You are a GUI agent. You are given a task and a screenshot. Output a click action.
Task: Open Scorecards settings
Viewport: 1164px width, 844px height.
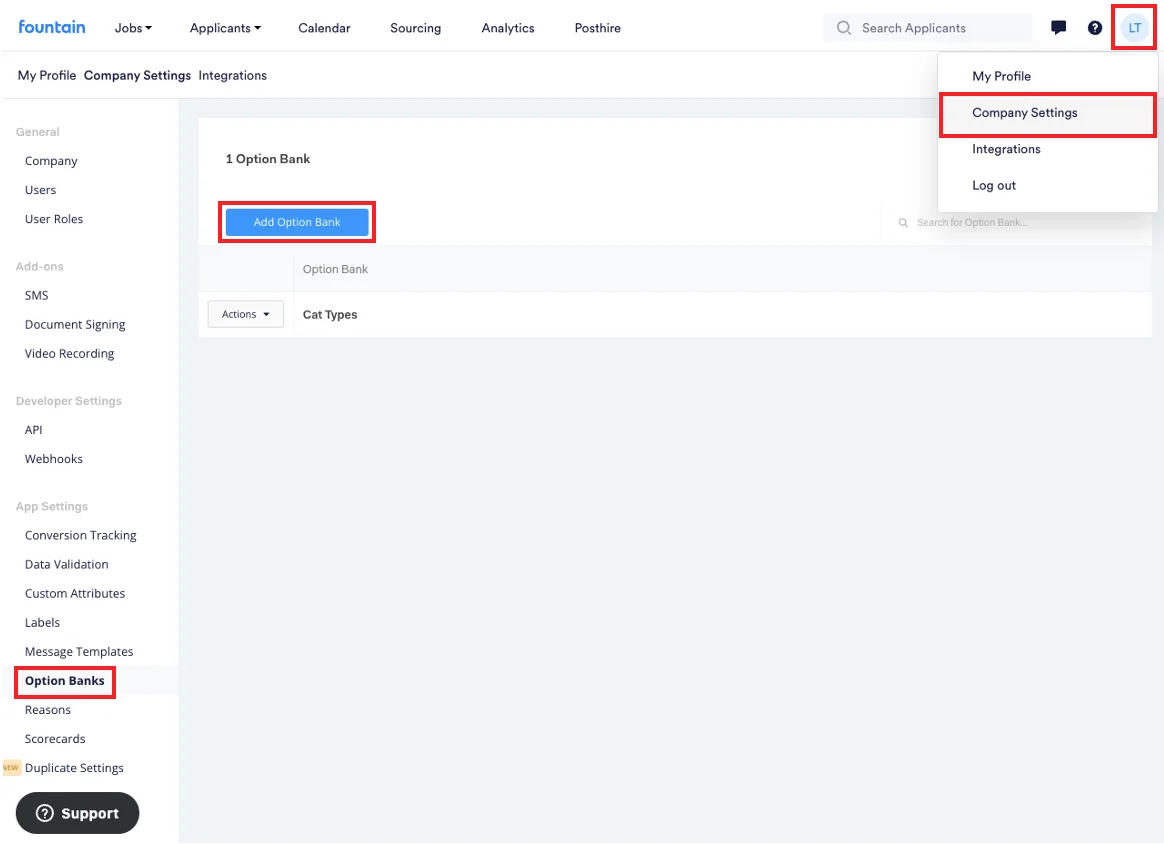tap(55, 739)
